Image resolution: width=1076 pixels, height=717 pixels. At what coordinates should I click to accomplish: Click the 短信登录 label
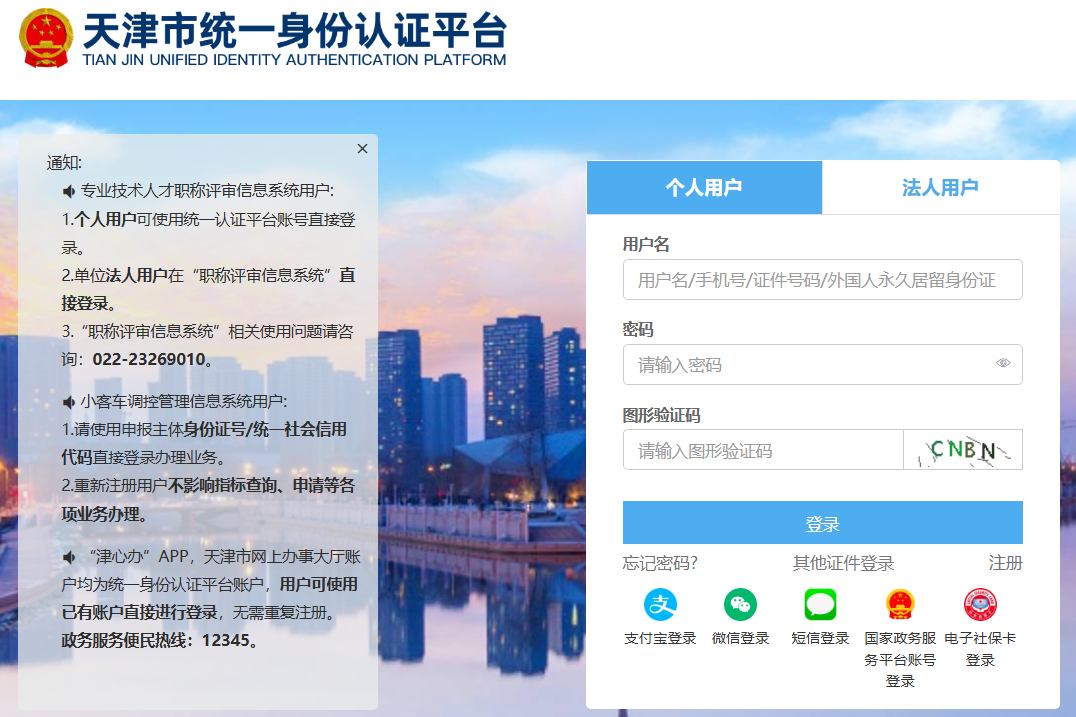point(820,639)
